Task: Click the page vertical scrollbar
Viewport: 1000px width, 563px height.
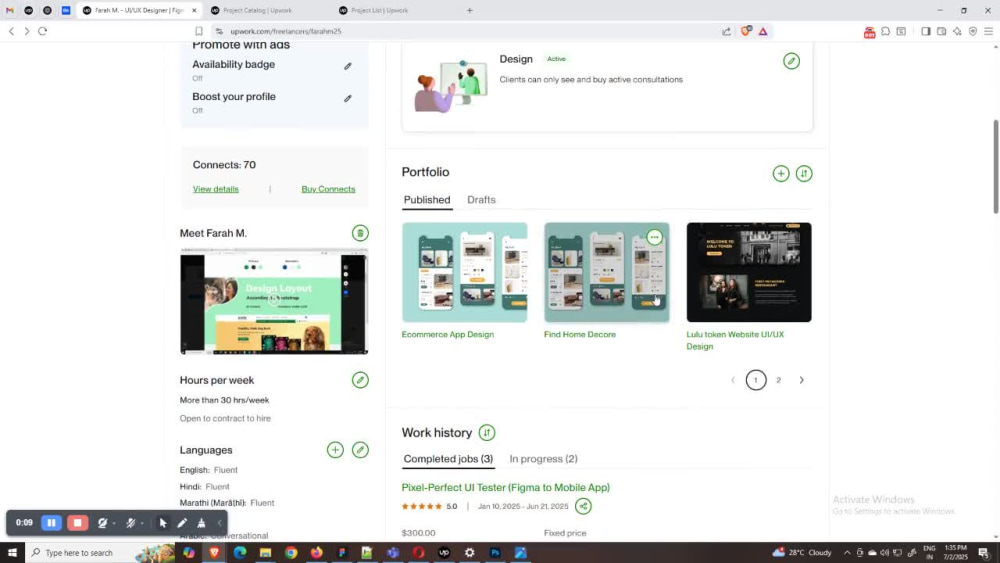Action: point(996,167)
